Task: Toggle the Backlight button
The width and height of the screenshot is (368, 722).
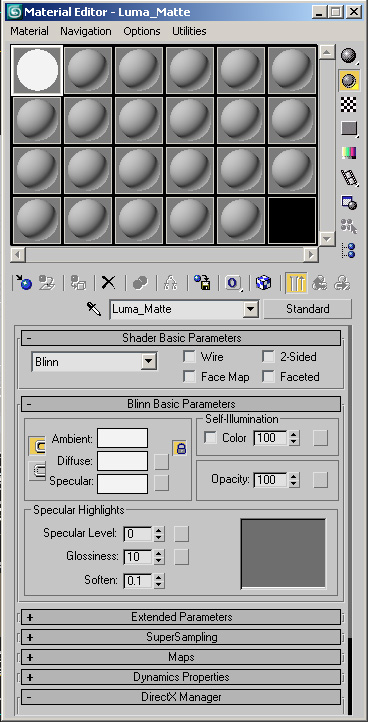Action: click(349, 81)
